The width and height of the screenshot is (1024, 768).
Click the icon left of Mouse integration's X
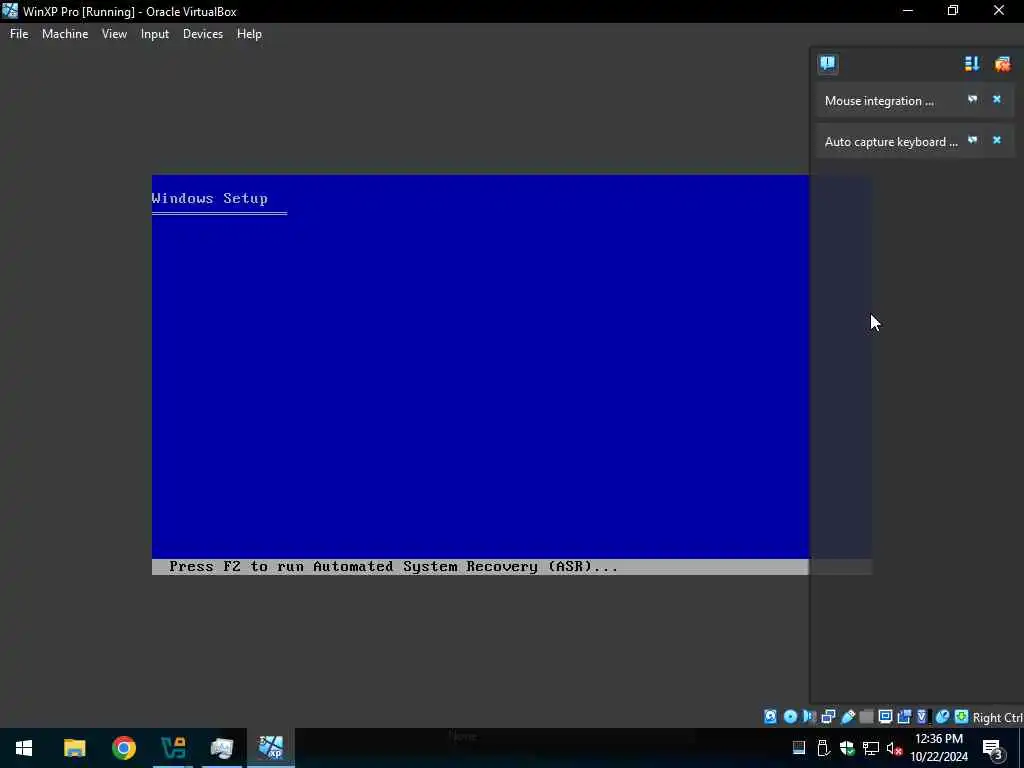972,99
